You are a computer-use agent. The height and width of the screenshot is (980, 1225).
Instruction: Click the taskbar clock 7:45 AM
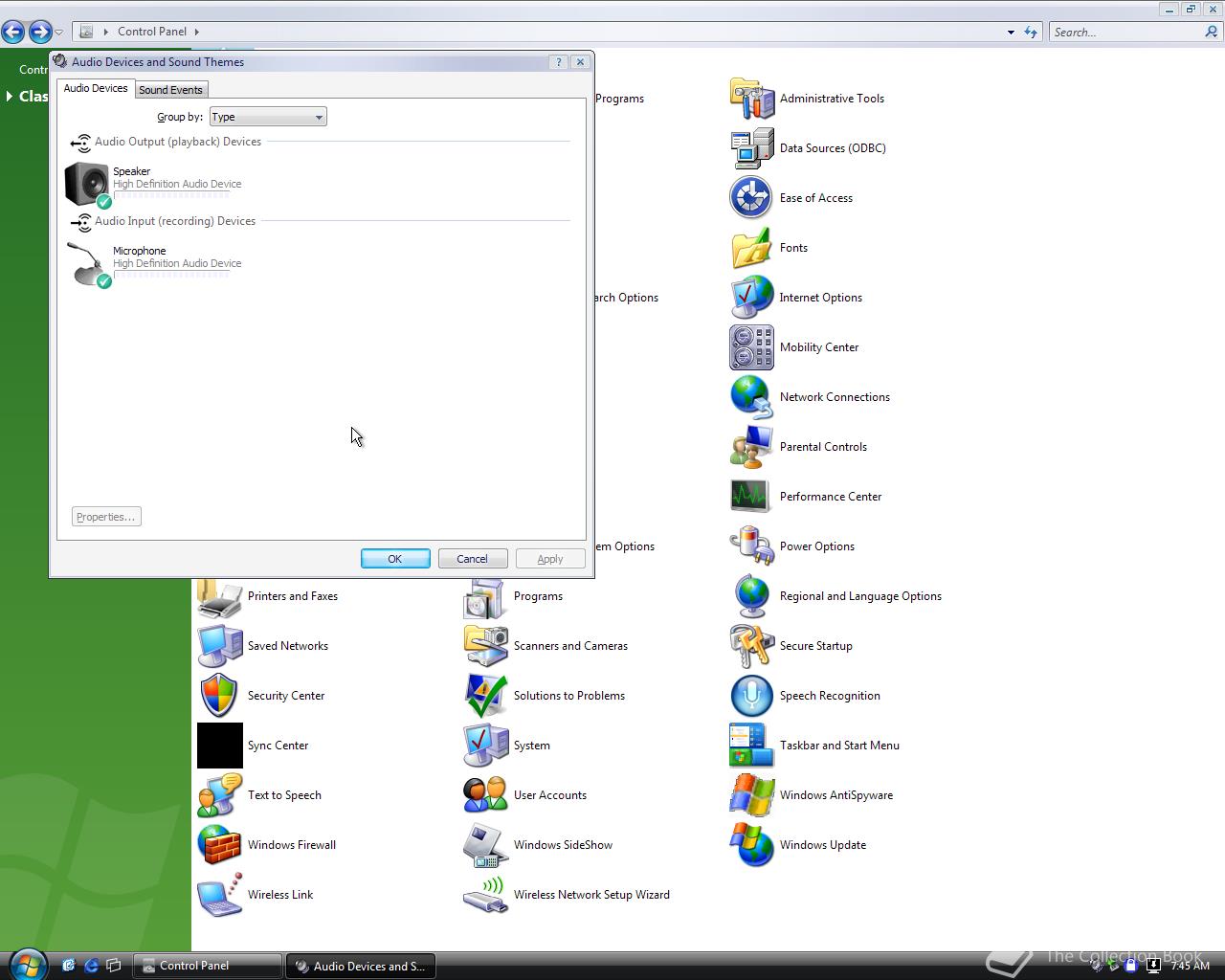pyautogui.click(x=1191, y=966)
